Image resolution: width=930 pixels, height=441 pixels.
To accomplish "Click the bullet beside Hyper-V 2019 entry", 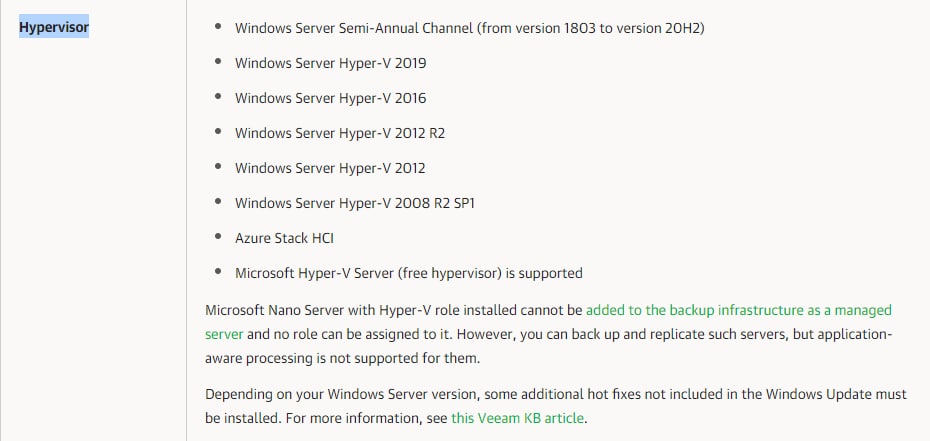I will (219, 63).
